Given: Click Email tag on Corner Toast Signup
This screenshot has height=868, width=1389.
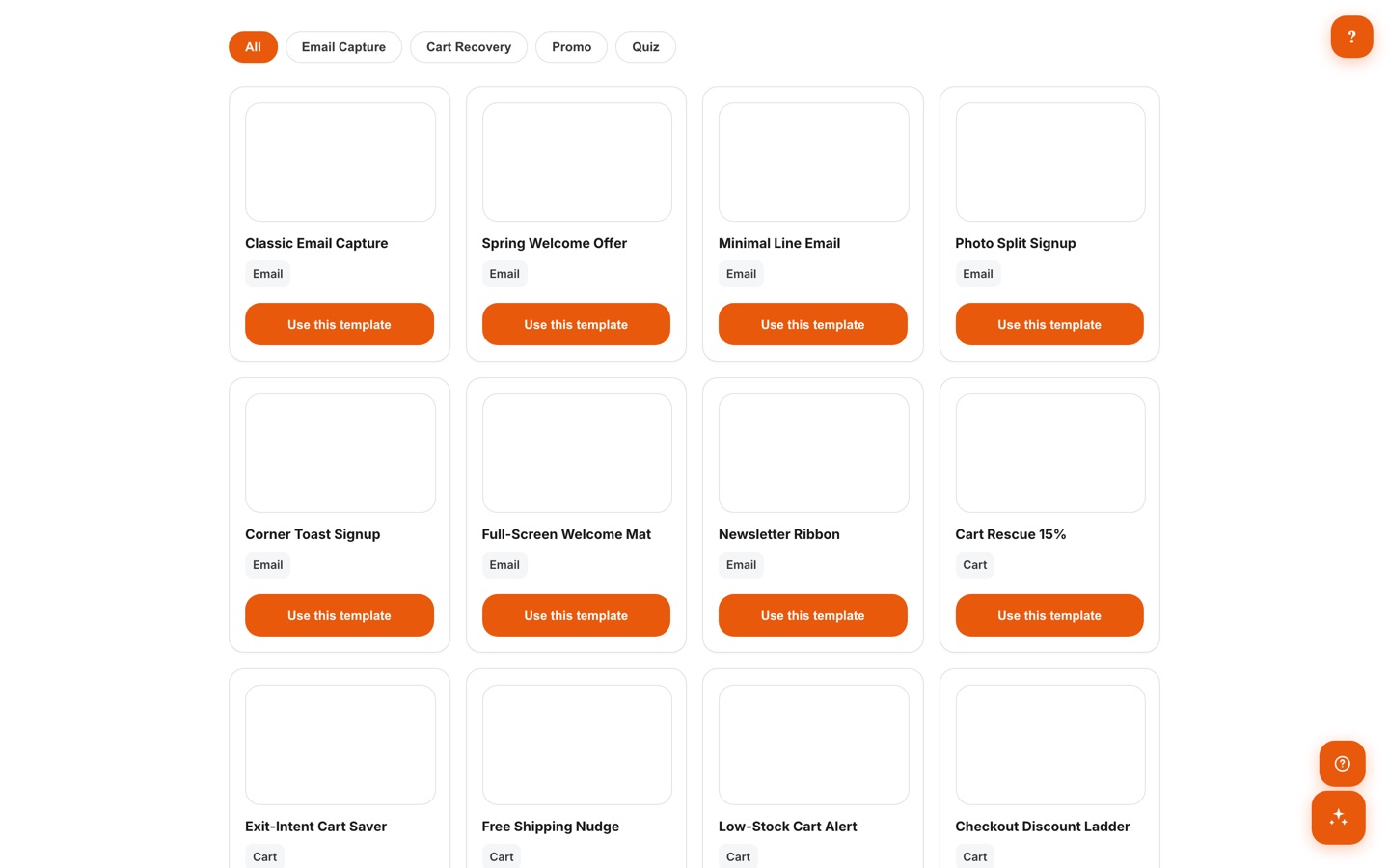Looking at the screenshot, I should [x=267, y=565].
